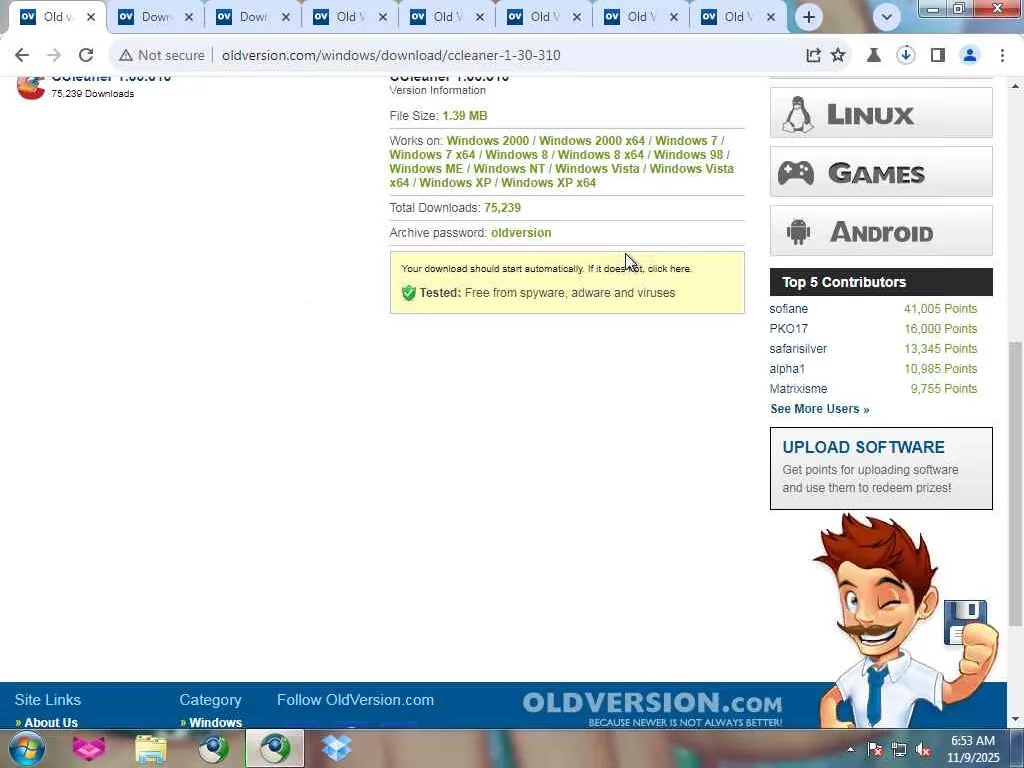Click the Not secure warning icon
Viewport: 1024px width, 768px height.
click(125, 56)
